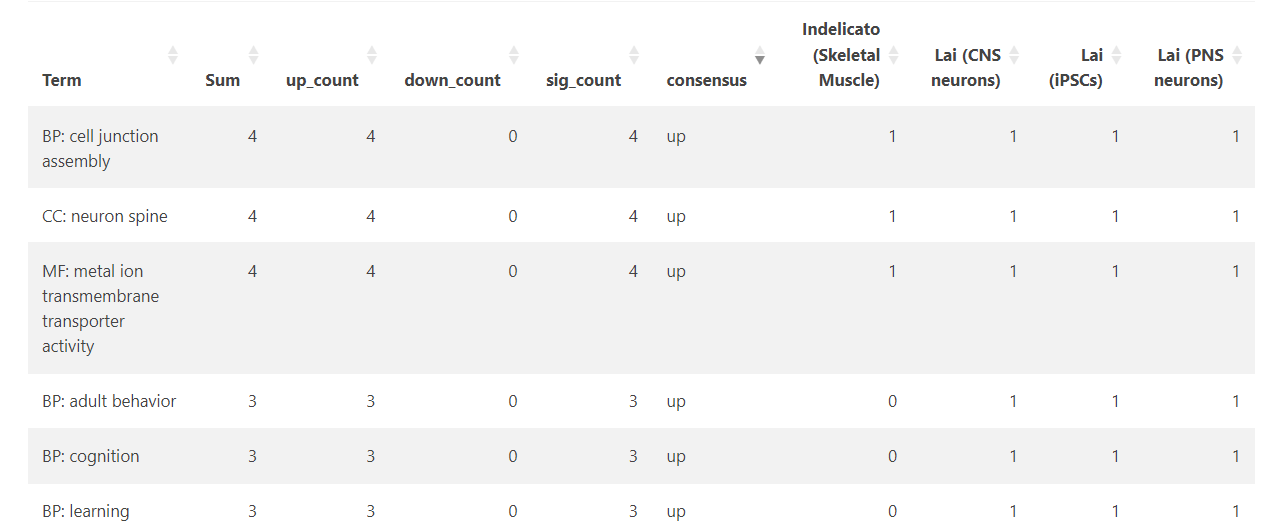Sort Indelicato (Skeletal Muscle) column arrows

tap(894, 55)
